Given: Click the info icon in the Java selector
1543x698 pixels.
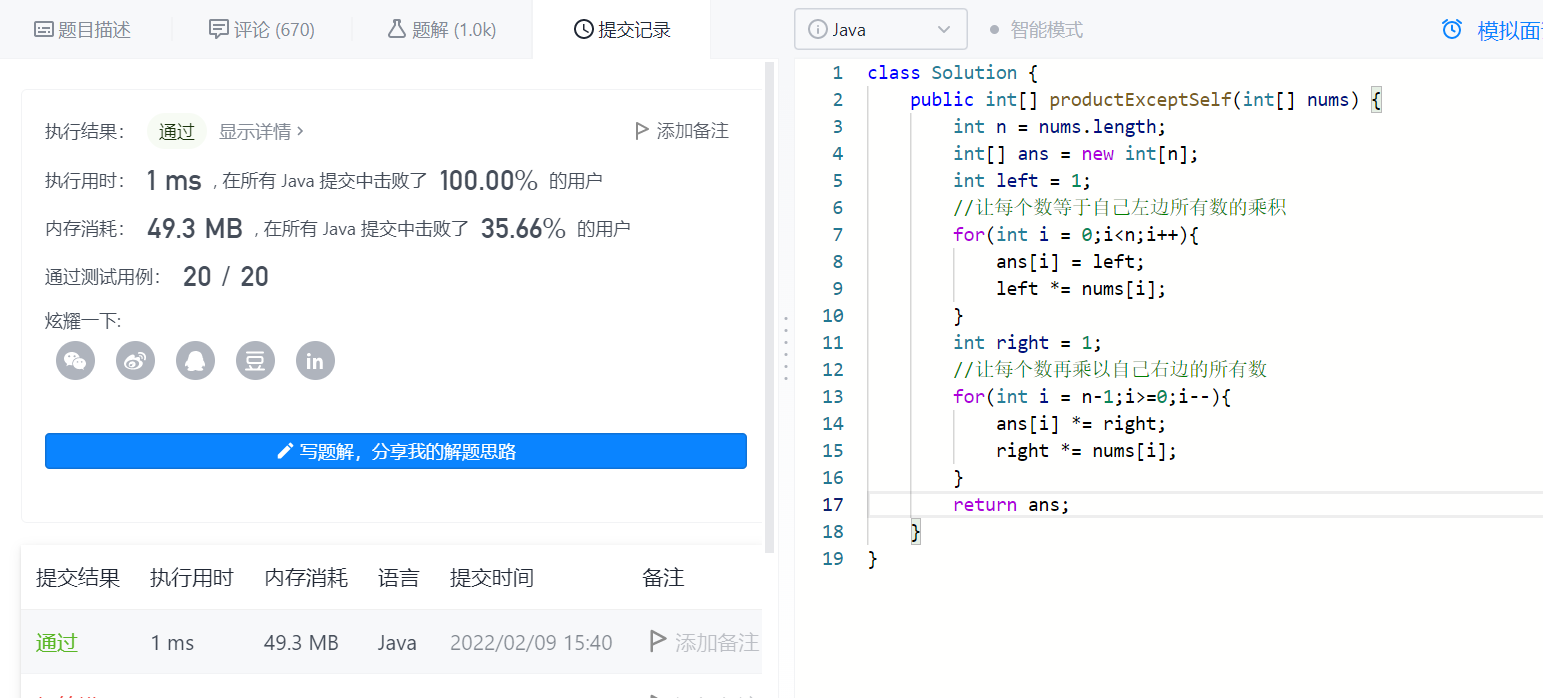Looking at the screenshot, I should pyautogui.click(x=817, y=30).
